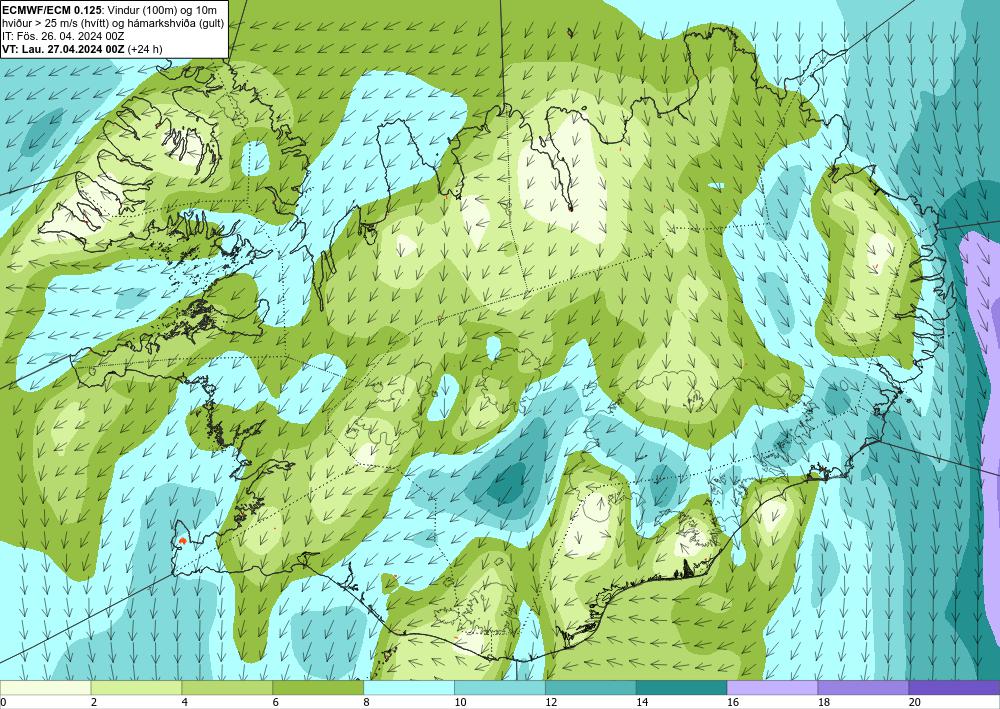The image size is (1000, 709).
Task: Click the 6–8 m/s dark green legend swatch
Action: (x=318, y=688)
